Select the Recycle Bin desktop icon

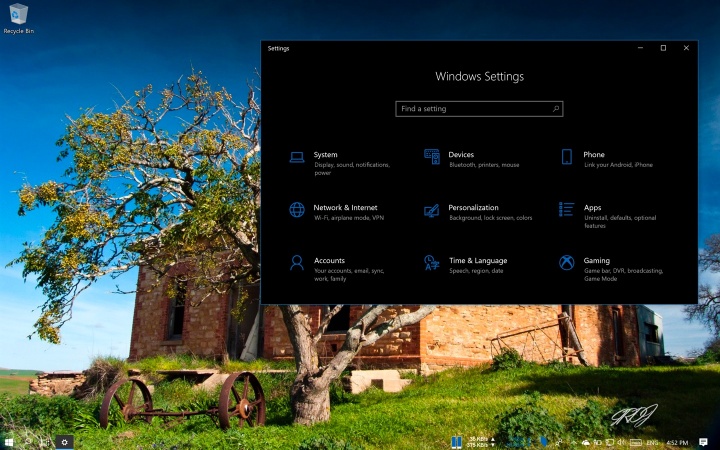[18, 19]
